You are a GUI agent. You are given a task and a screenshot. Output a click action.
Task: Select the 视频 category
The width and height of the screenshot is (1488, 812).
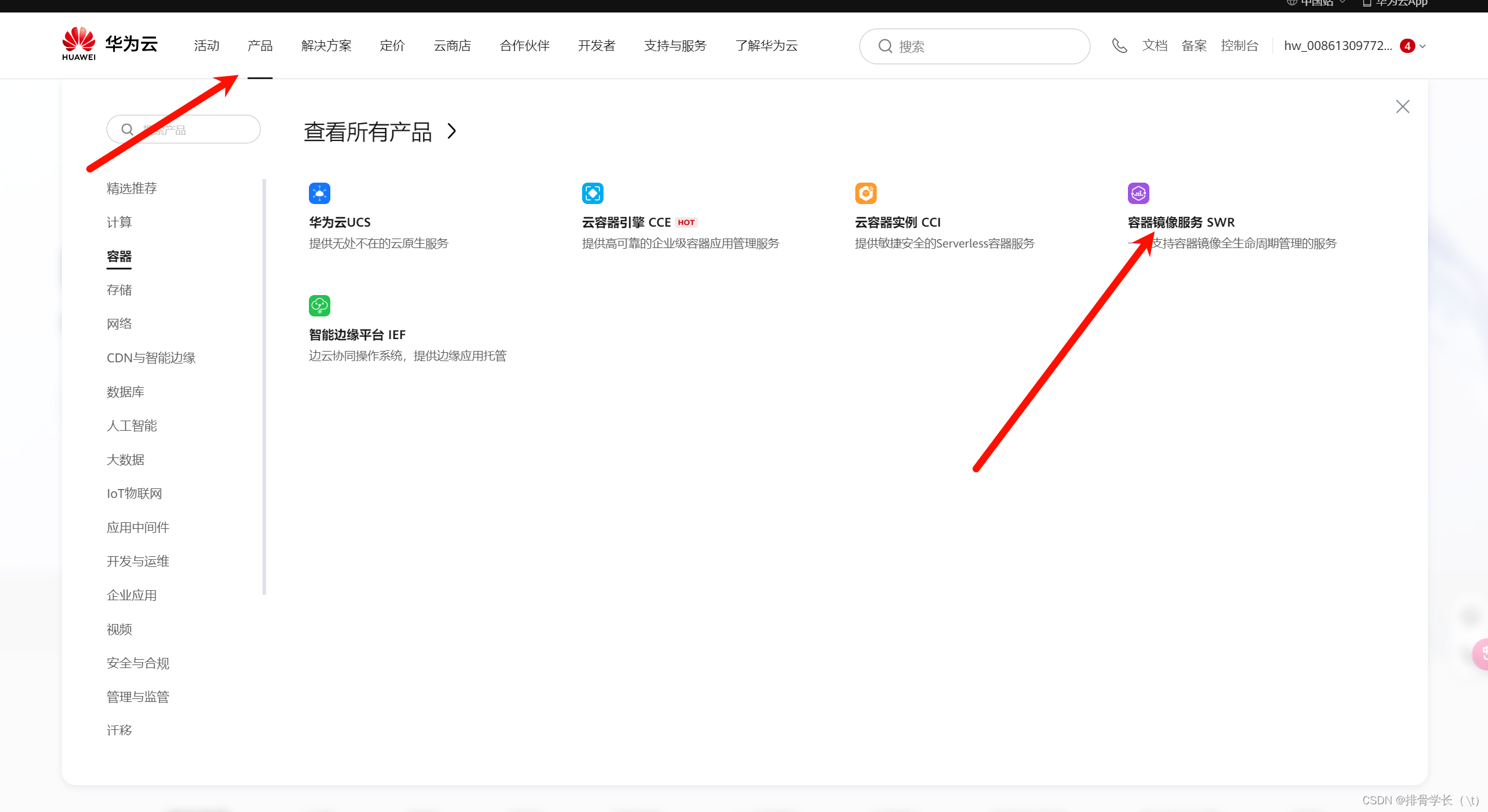click(119, 629)
